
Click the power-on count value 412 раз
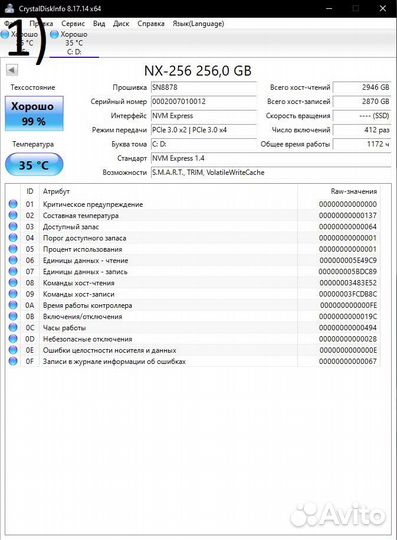[362, 130]
